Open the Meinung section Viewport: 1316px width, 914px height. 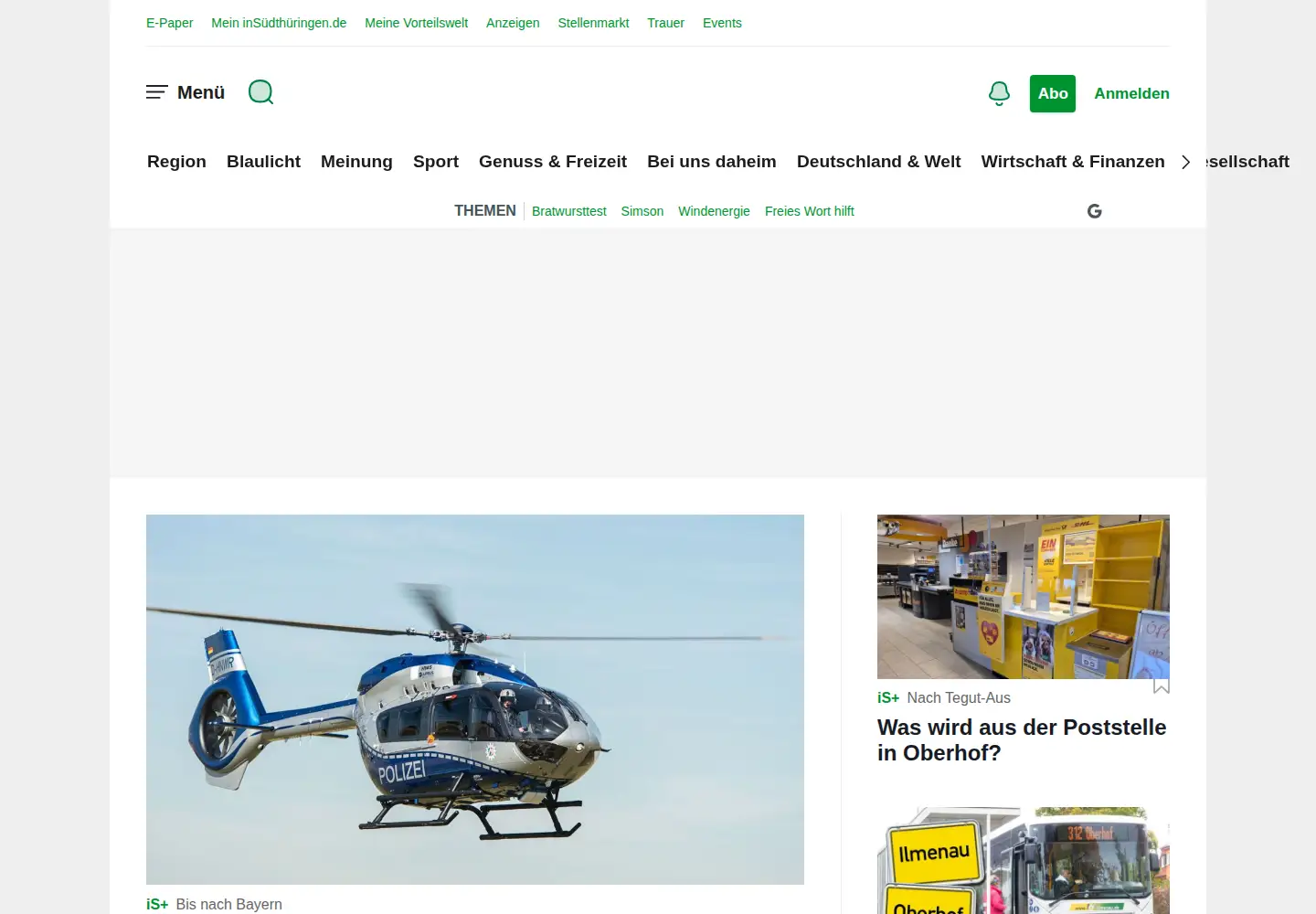point(356,162)
